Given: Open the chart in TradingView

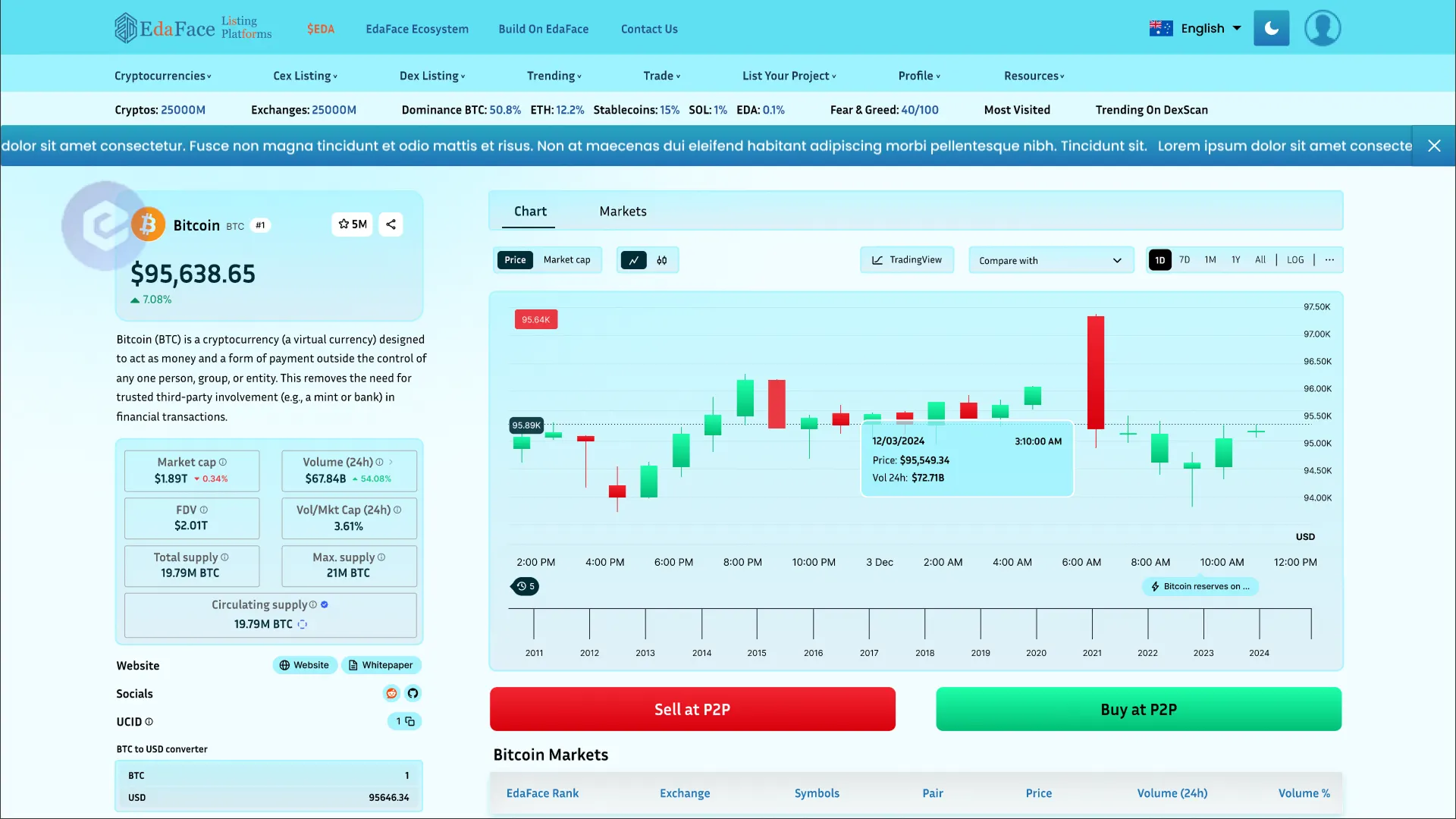Looking at the screenshot, I should pos(907,259).
